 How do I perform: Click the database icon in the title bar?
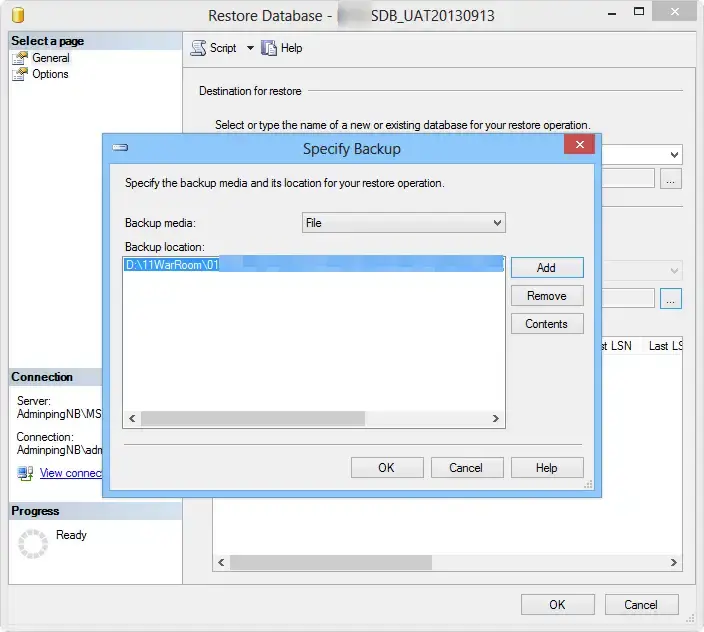18,15
